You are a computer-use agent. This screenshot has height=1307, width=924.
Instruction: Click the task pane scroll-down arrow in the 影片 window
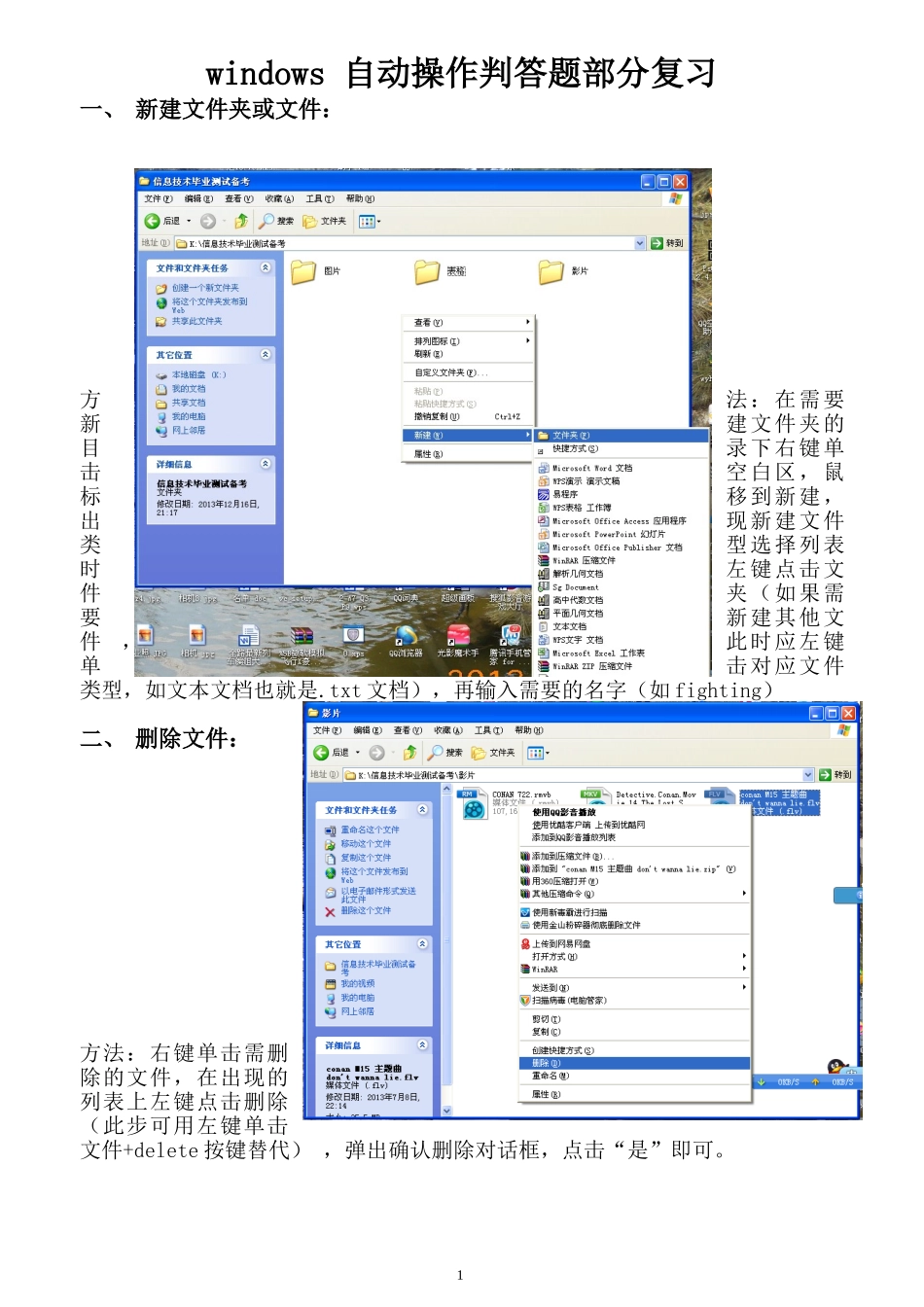click(447, 1111)
